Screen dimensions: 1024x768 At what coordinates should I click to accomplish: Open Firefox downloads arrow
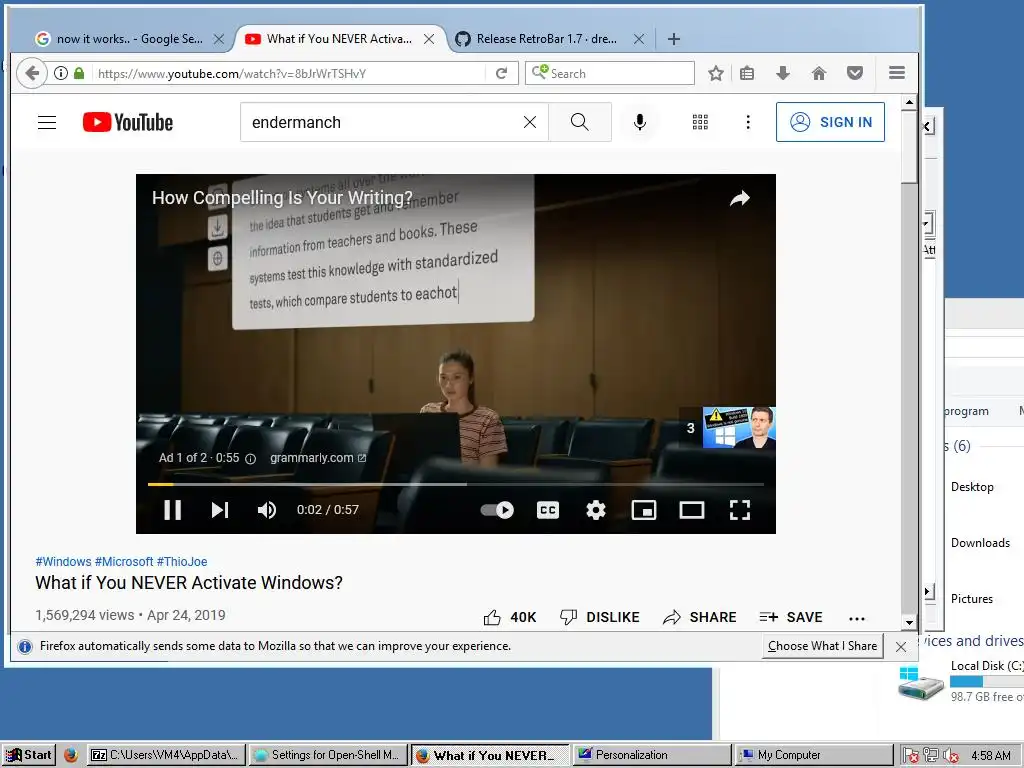tap(783, 73)
